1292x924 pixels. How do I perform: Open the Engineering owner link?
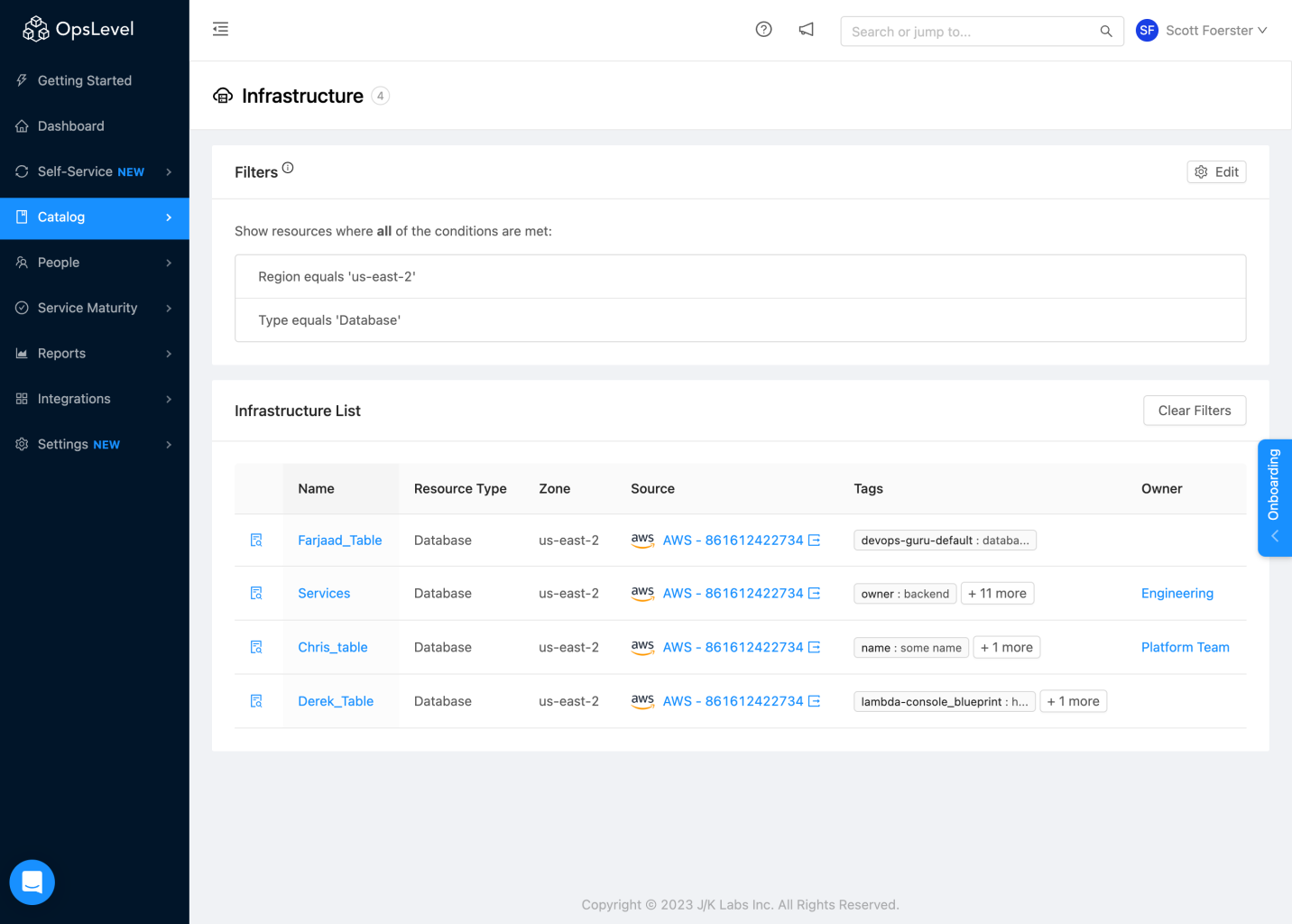coord(1177,593)
